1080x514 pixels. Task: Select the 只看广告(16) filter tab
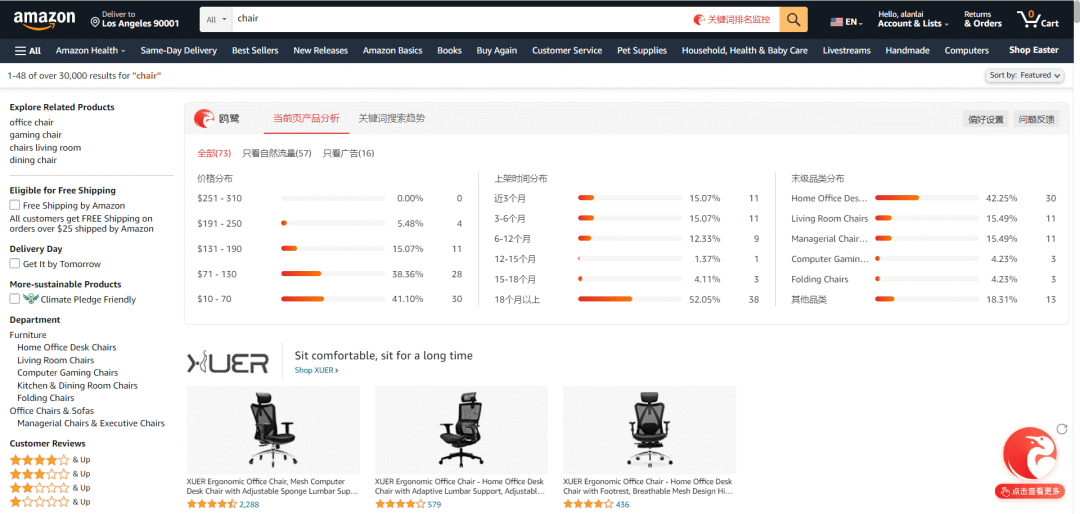pyautogui.click(x=350, y=153)
